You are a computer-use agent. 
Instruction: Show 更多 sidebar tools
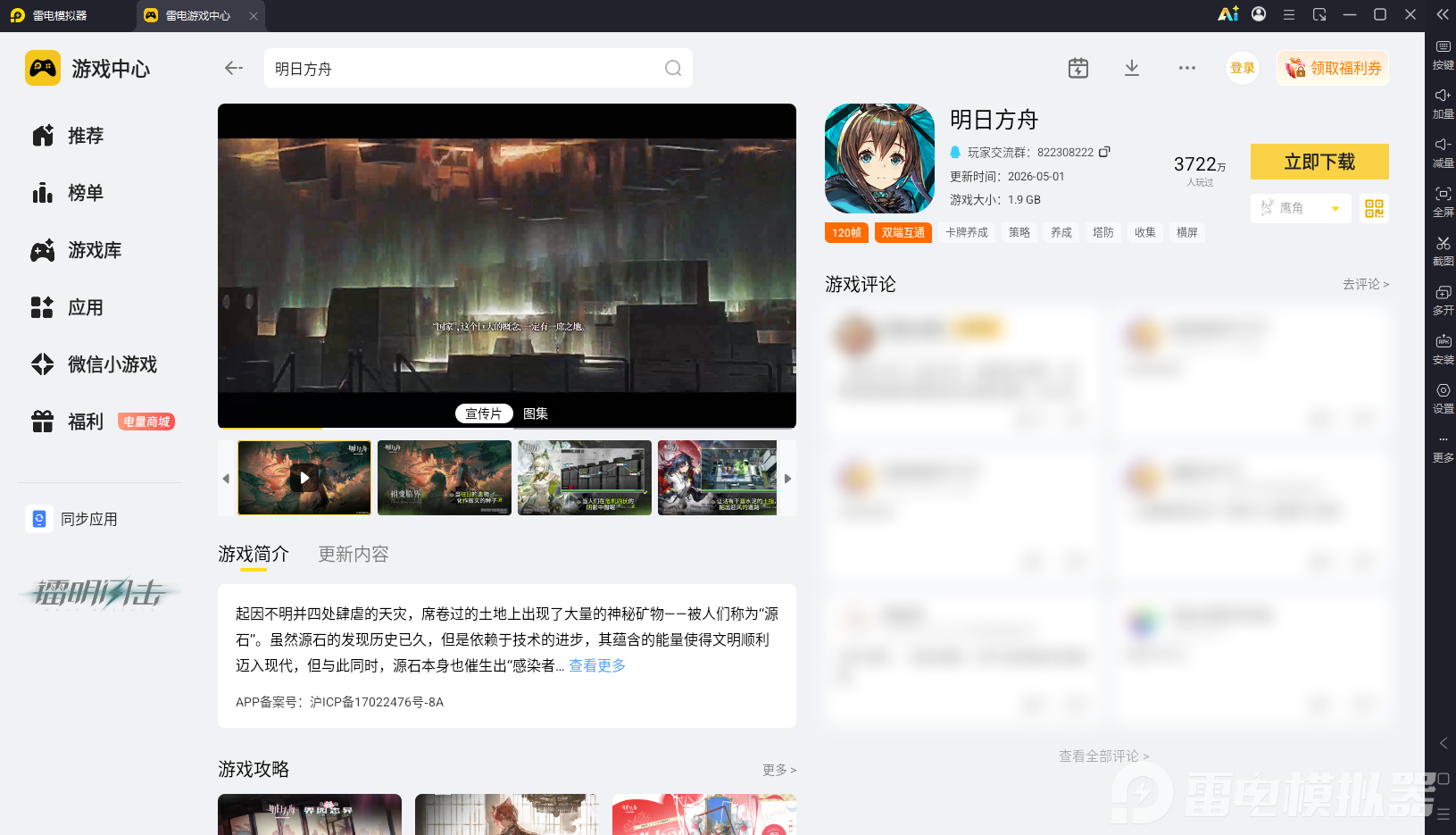coord(1443,449)
